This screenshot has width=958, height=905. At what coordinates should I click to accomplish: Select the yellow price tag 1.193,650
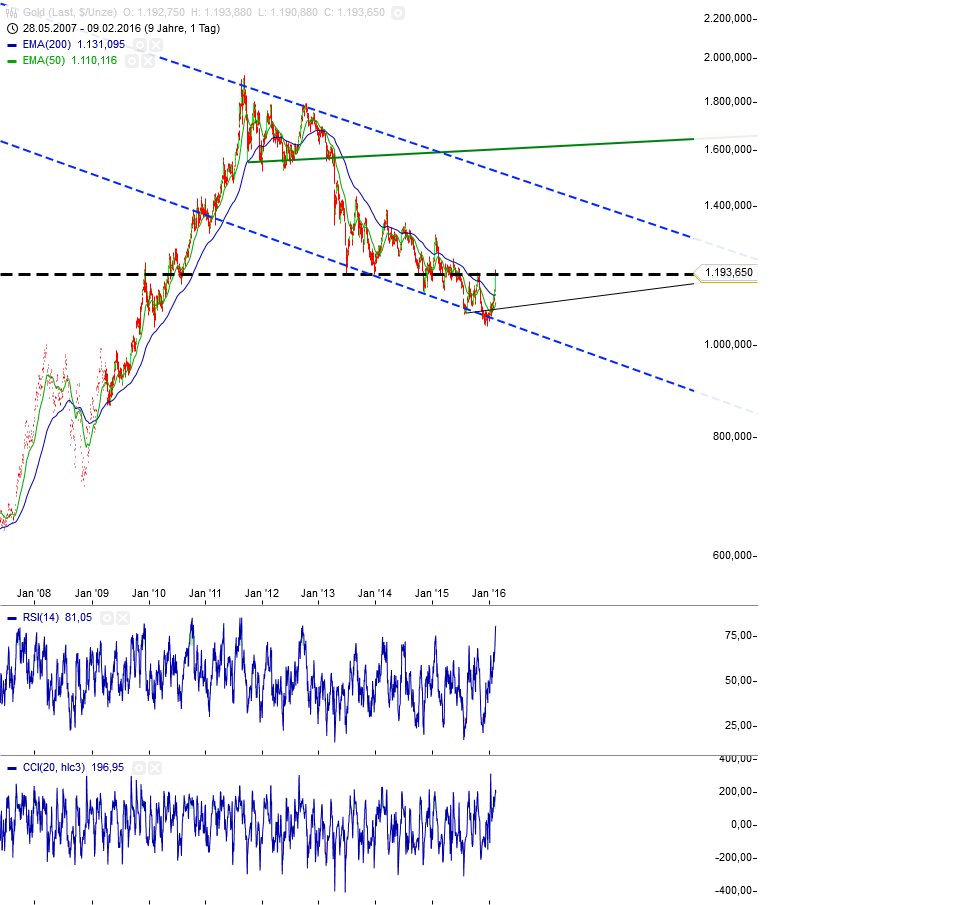point(727,271)
